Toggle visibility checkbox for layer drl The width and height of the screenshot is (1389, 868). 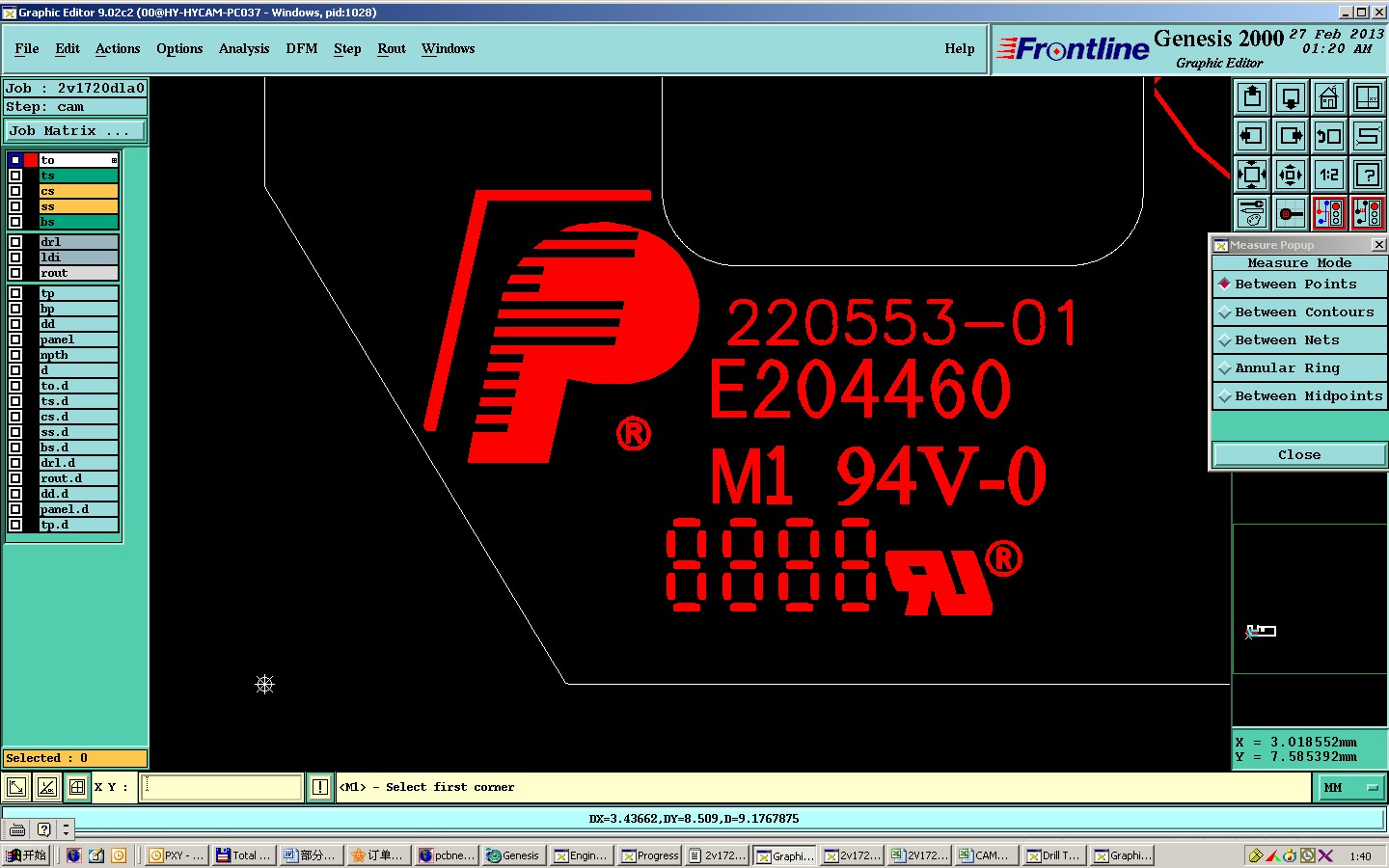[x=15, y=242]
